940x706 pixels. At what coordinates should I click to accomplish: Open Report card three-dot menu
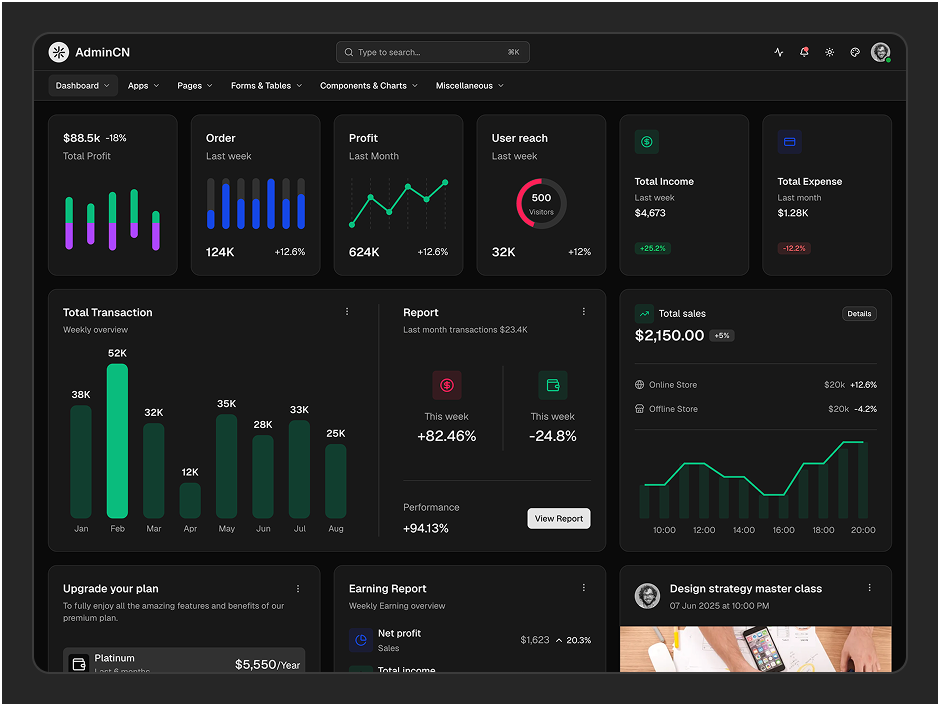[583, 312]
